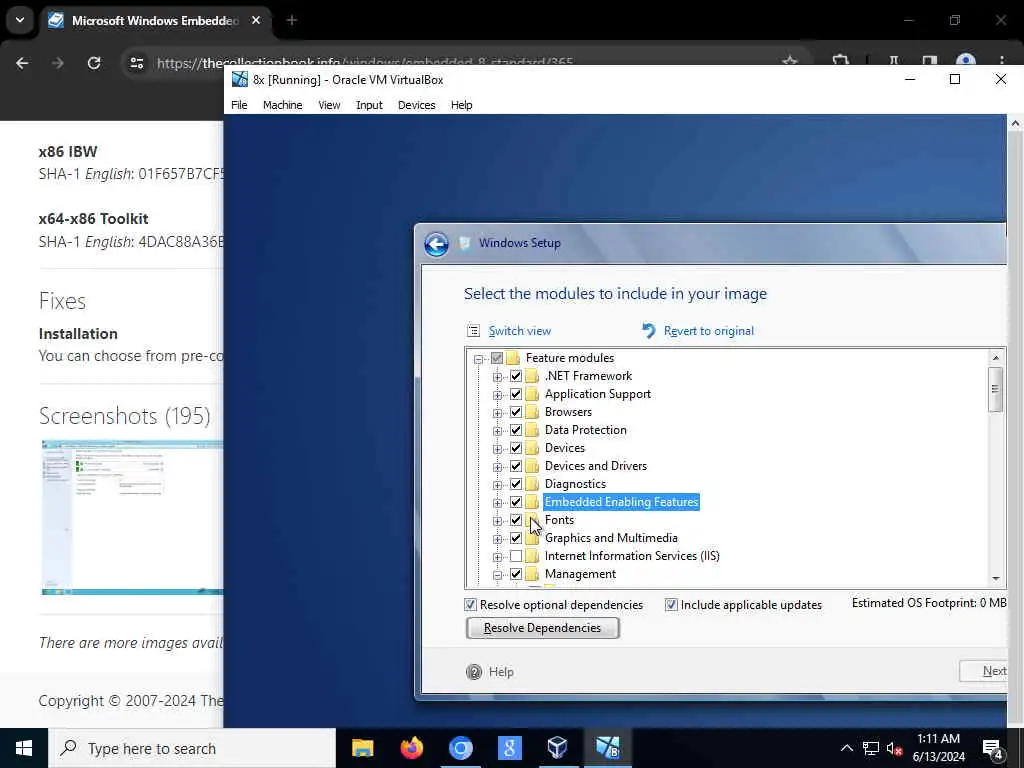Viewport: 1024px width, 768px height.
Task: Uncheck the Application Support checkbox
Action: click(516, 394)
